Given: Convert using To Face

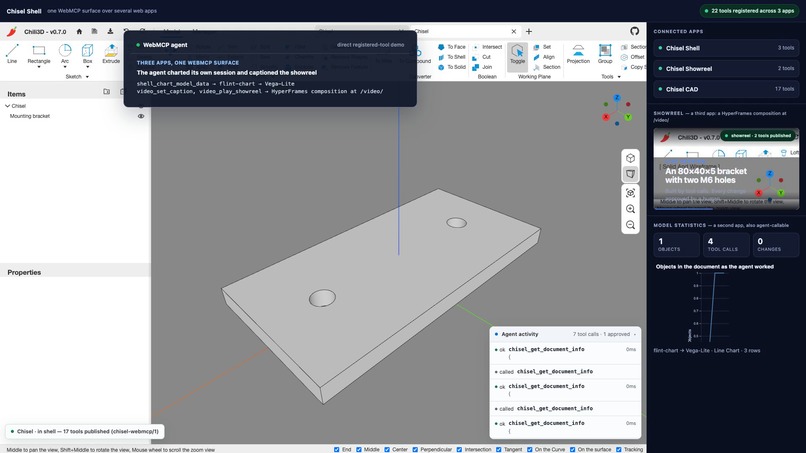Looking at the screenshot, I should [x=451, y=47].
